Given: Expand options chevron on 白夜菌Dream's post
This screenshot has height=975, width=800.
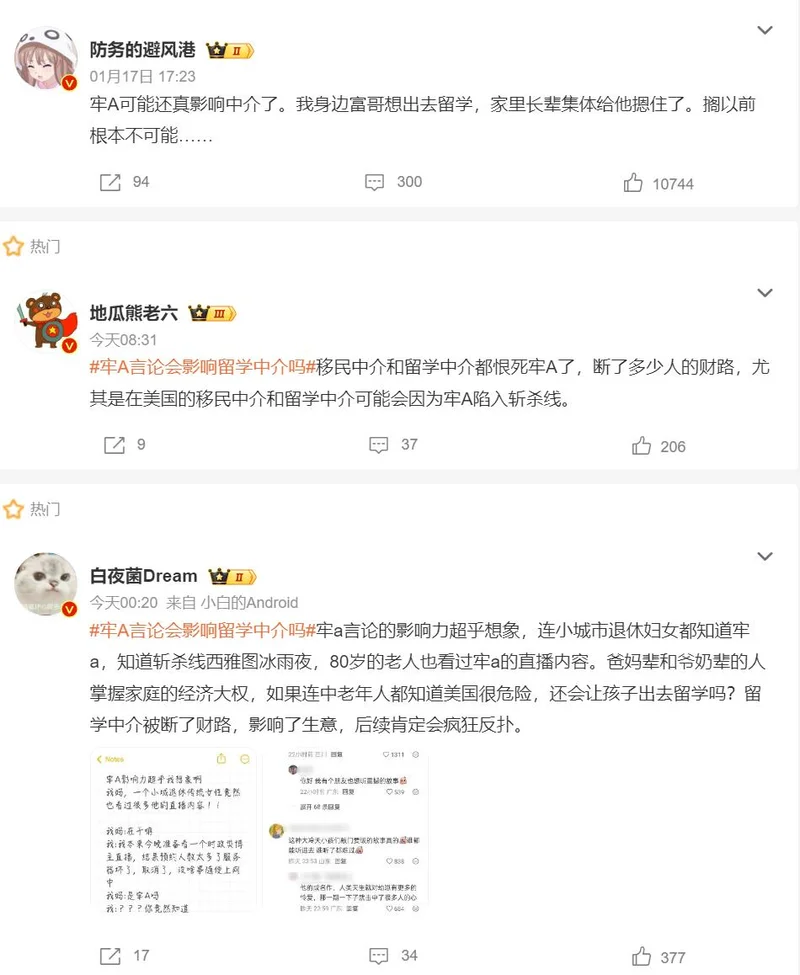Looking at the screenshot, I should pyautogui.click(x=765, y=556).
